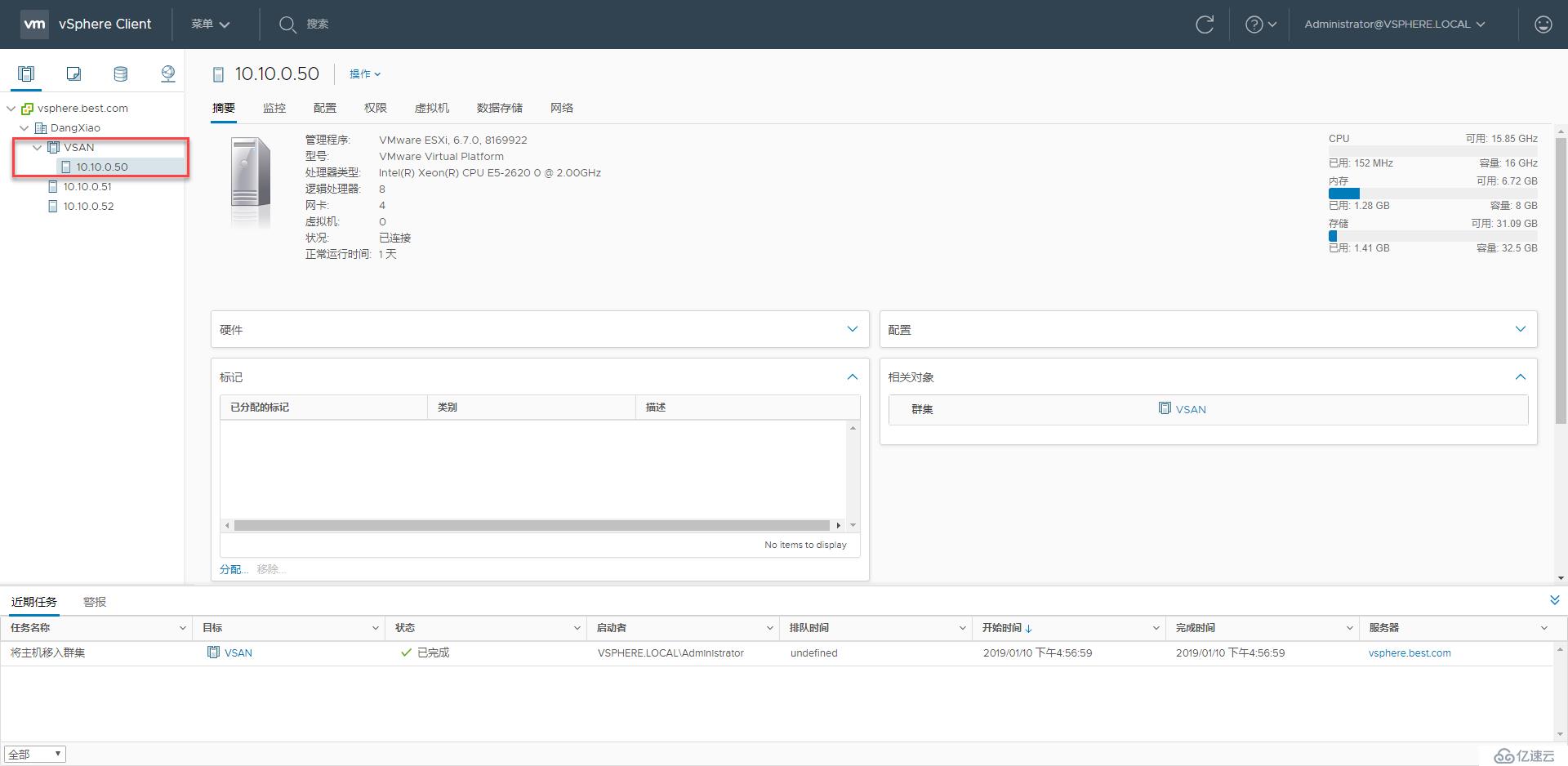Image resolution: width=1568 pixels, height=766 pixels.
Task: Click the search magnifier icon
Action: click(x=287, y=24)
